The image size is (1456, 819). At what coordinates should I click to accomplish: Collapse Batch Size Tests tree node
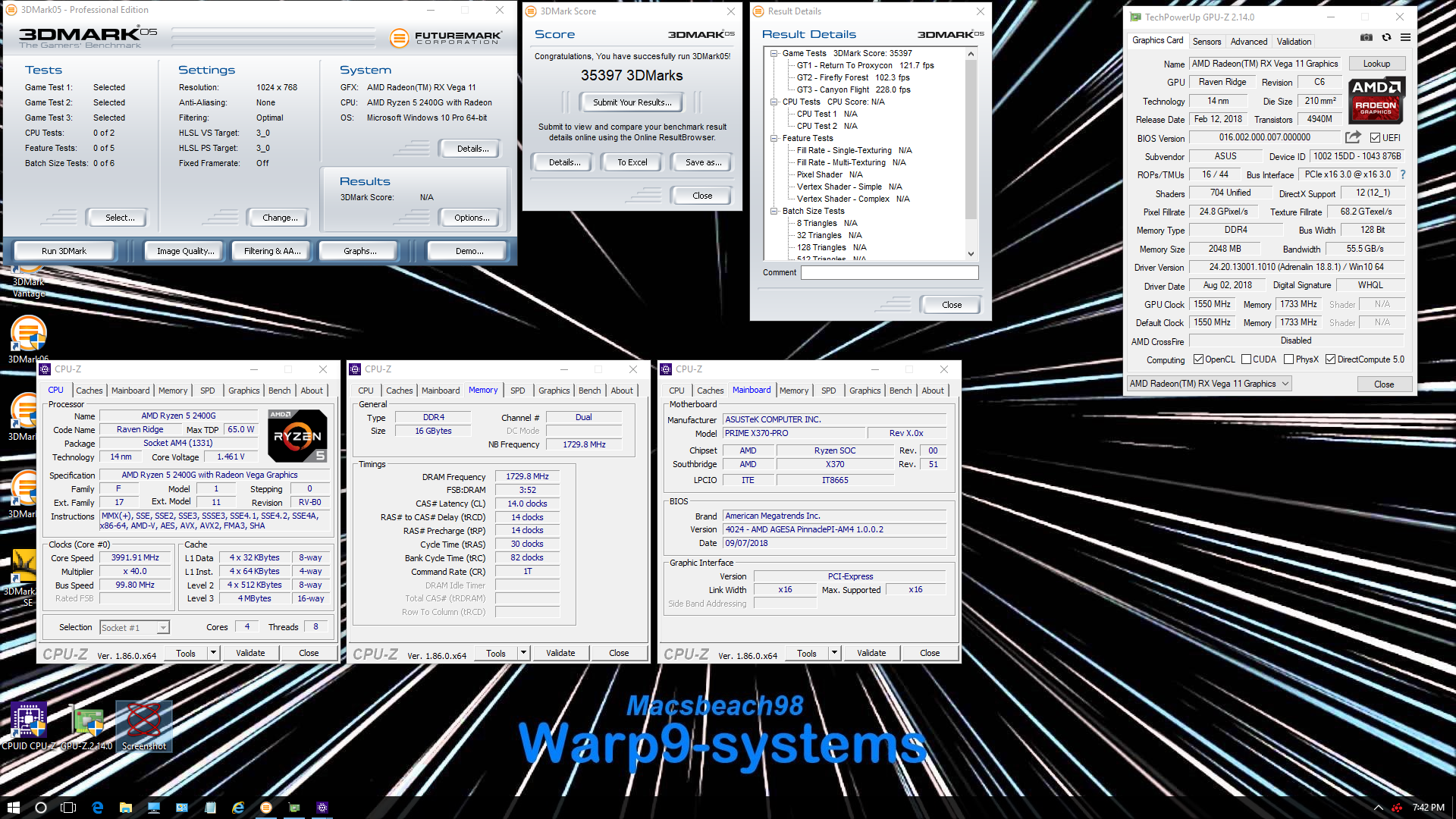click(773, 211)
